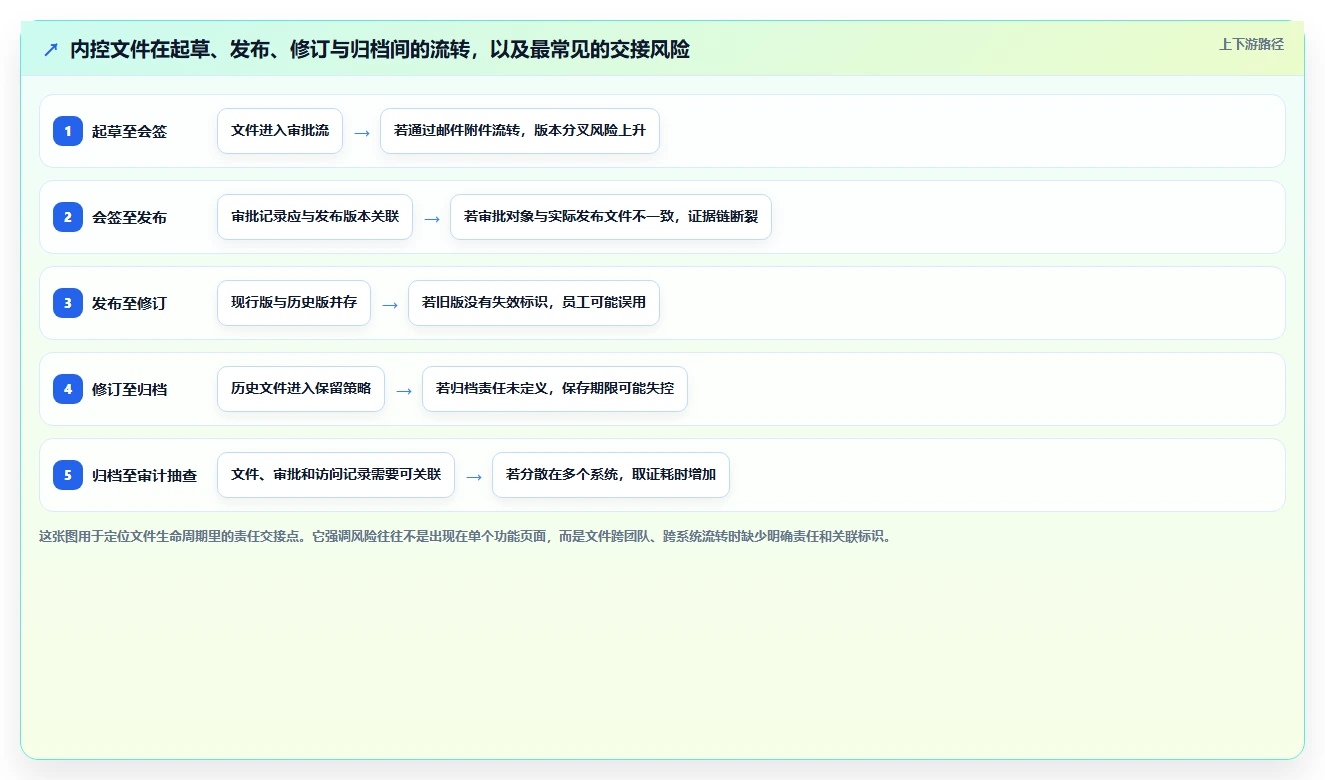
Task: Select step number 1 badge
Action: [x=68, y=131]
